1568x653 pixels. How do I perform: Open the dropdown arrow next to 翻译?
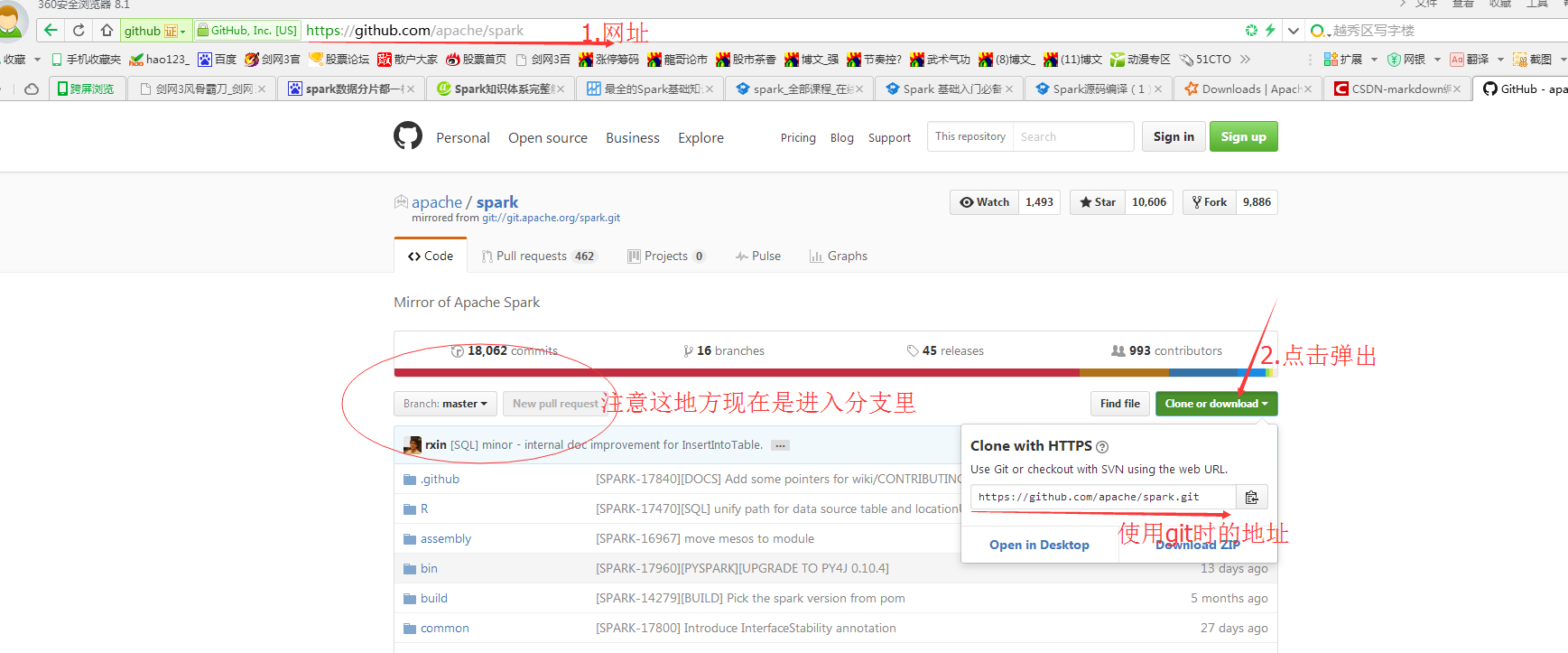point(1500,59)
